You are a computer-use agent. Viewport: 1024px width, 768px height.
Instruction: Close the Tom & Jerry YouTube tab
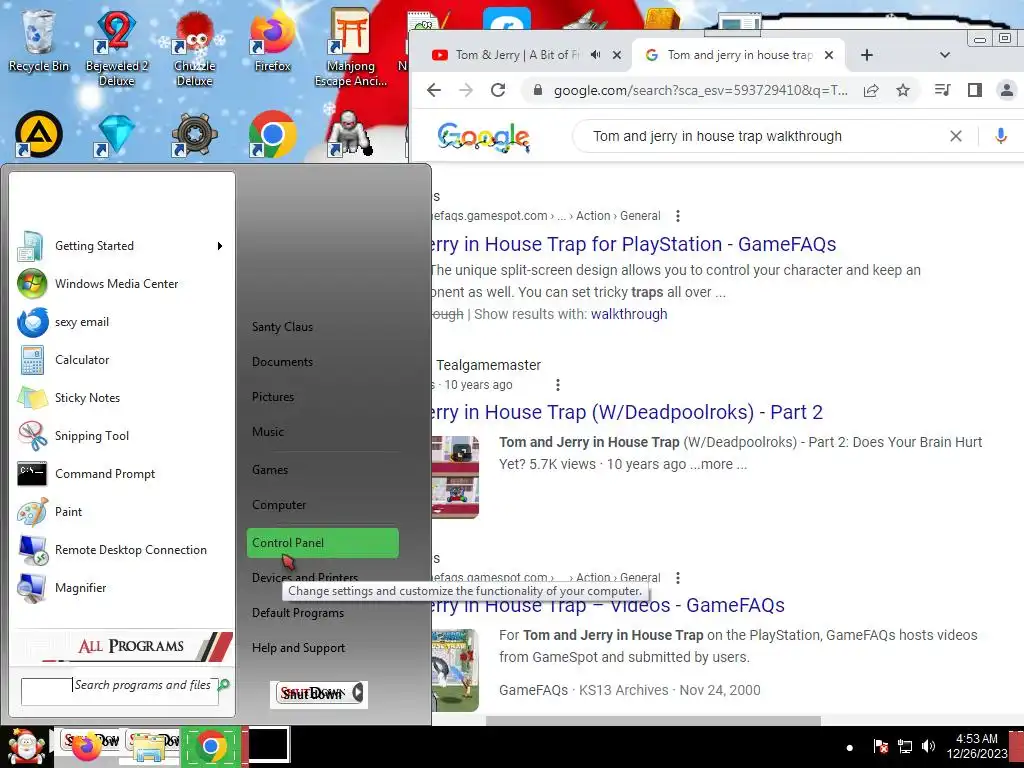616,56
